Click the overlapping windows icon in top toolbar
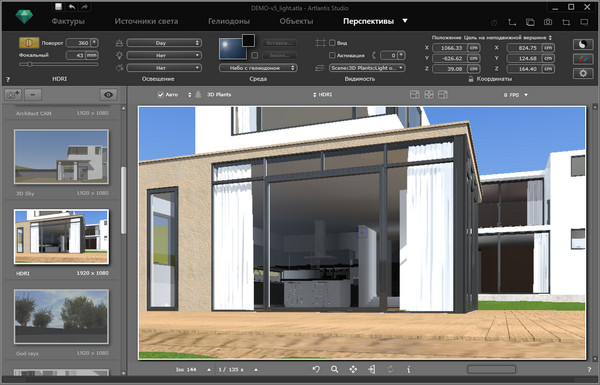The height and width of the screenshot is (385, 600). pos(530,22)
